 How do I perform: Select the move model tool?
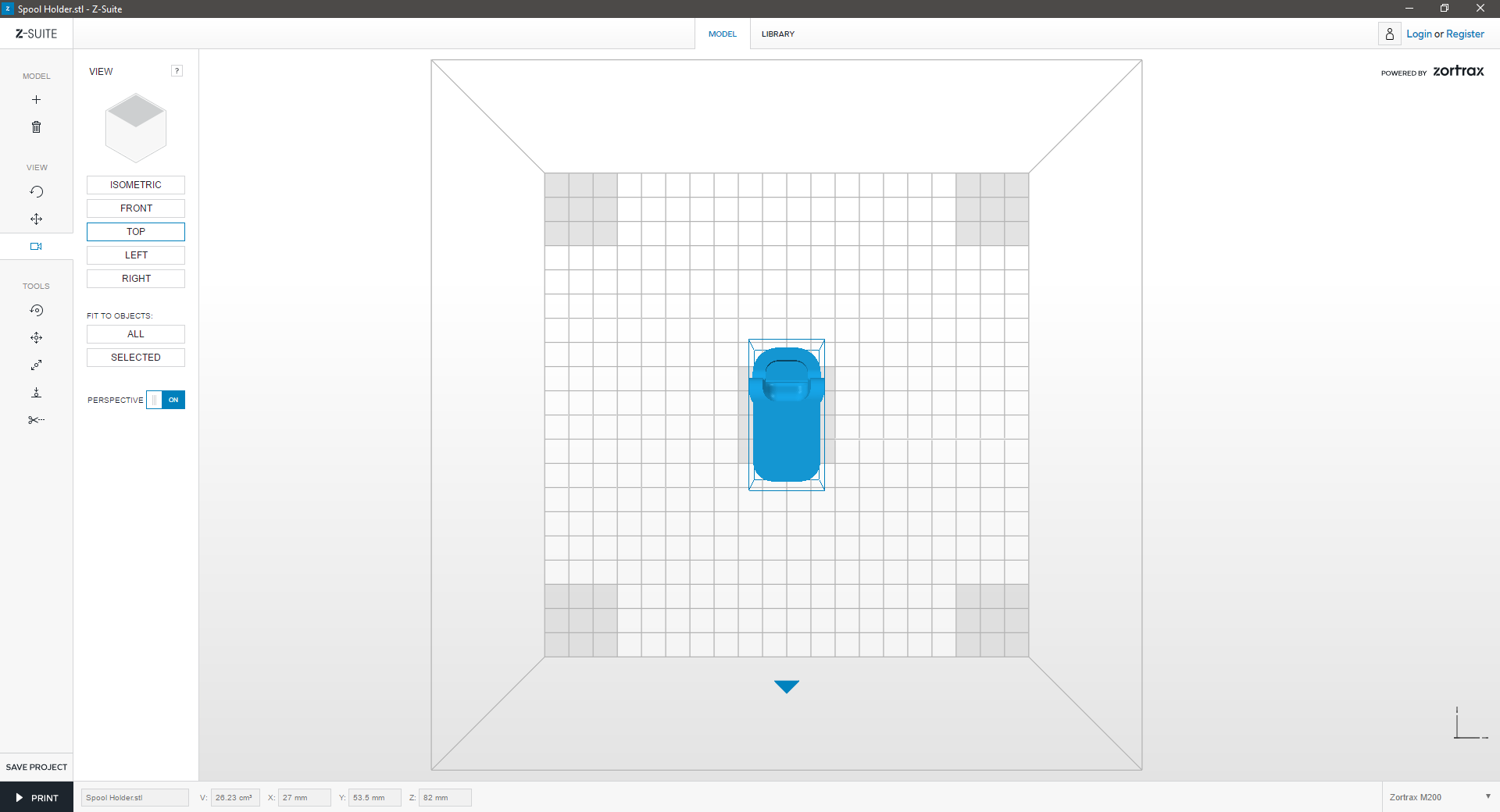[36, 338]
